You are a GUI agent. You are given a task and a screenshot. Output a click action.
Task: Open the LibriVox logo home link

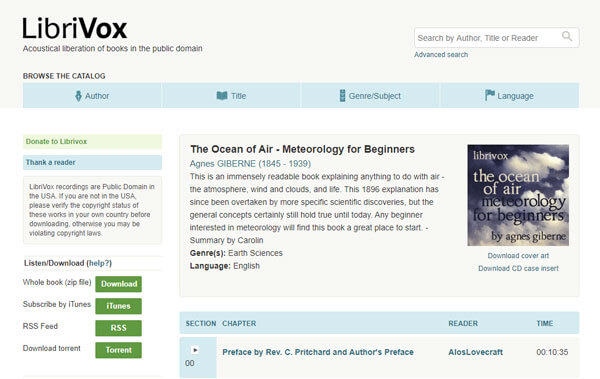coord(75,28)
